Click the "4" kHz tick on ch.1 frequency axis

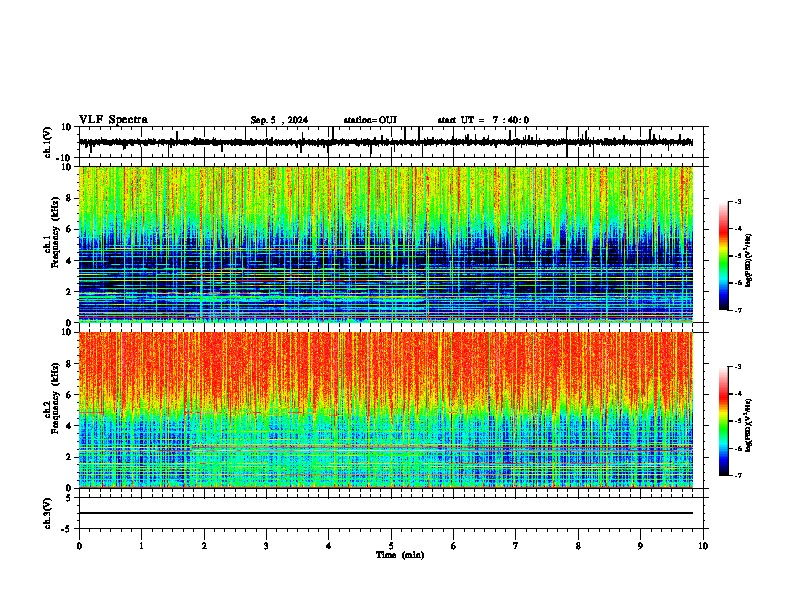click(x=69, y=261)
